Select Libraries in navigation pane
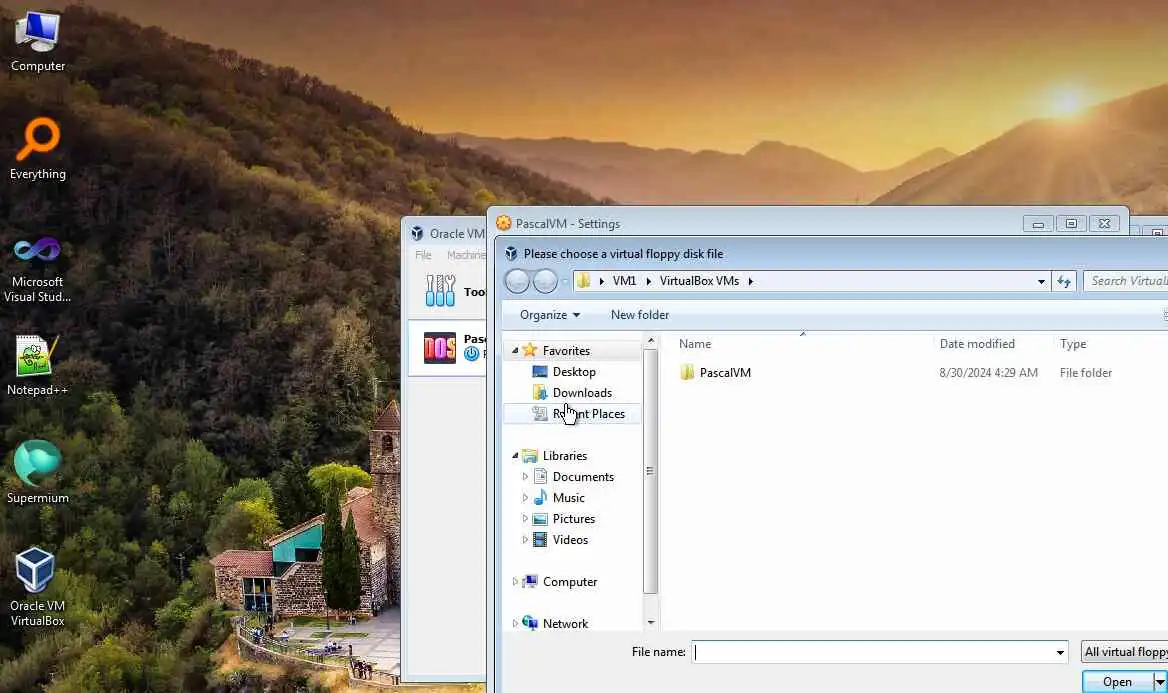The height and width of the screenshot is (693, 1168). click(x=564, y=455)
